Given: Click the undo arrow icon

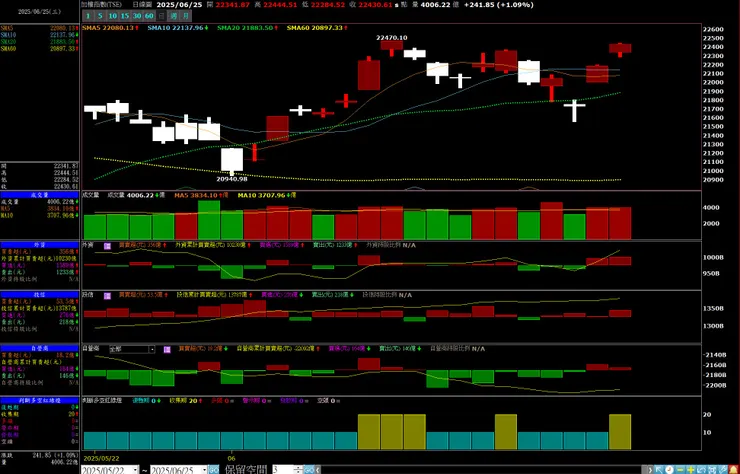Looking at the screenshot, I should click(x=701, y=470).
